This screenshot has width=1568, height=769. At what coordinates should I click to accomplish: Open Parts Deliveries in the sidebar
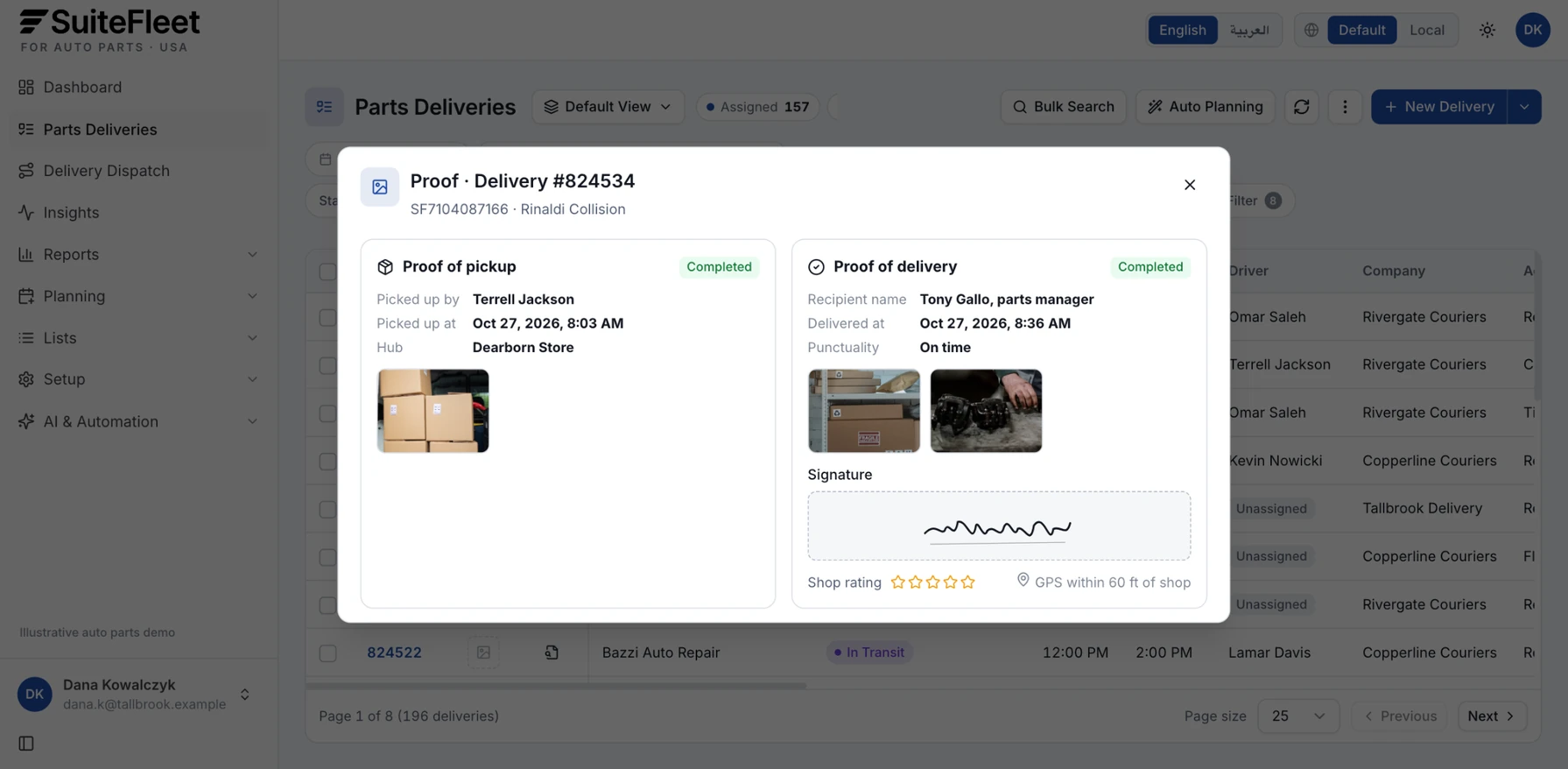click(x=139, y=130)
